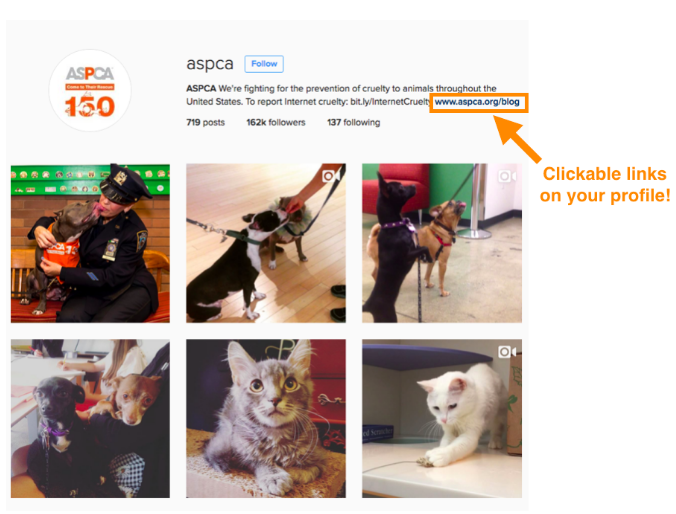Click the 719 posts count

point(206,122)
